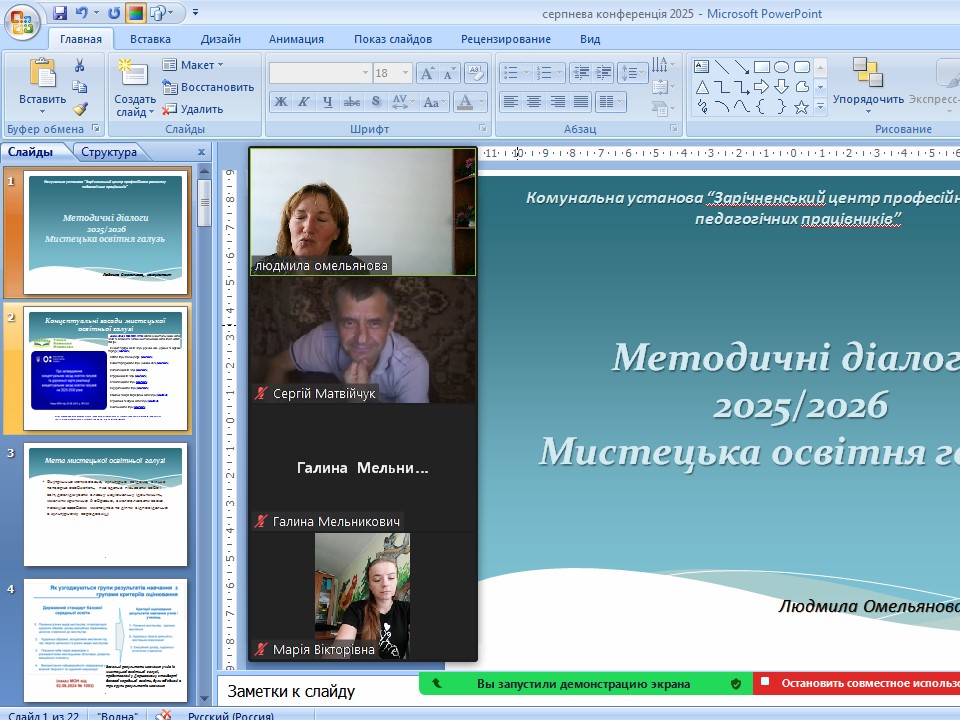Screen dimensions: 960x720
Task: Increase font size with the large A
Action: (427, 73)
